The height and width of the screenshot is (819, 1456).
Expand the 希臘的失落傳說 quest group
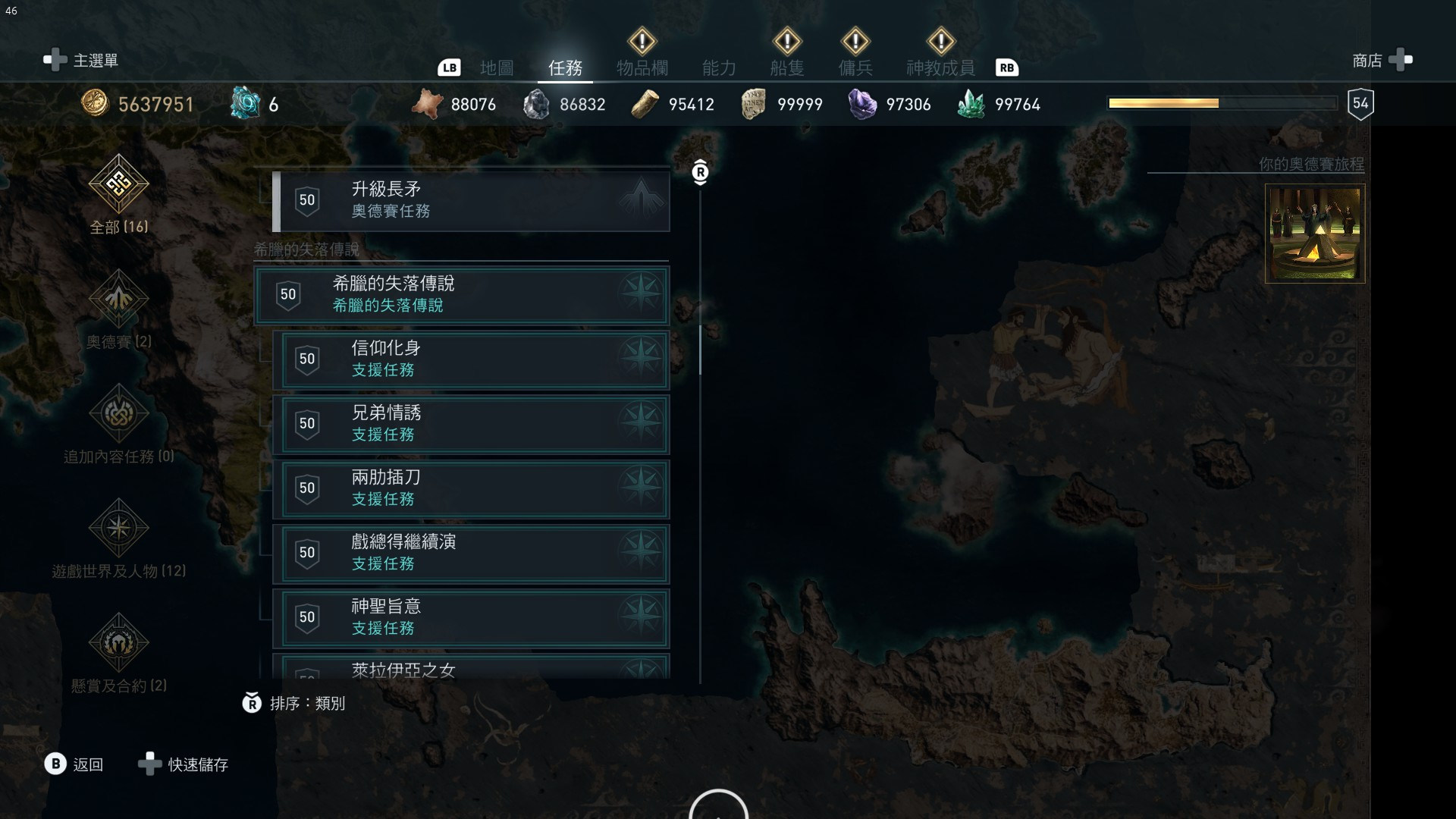tap(462, 295)
